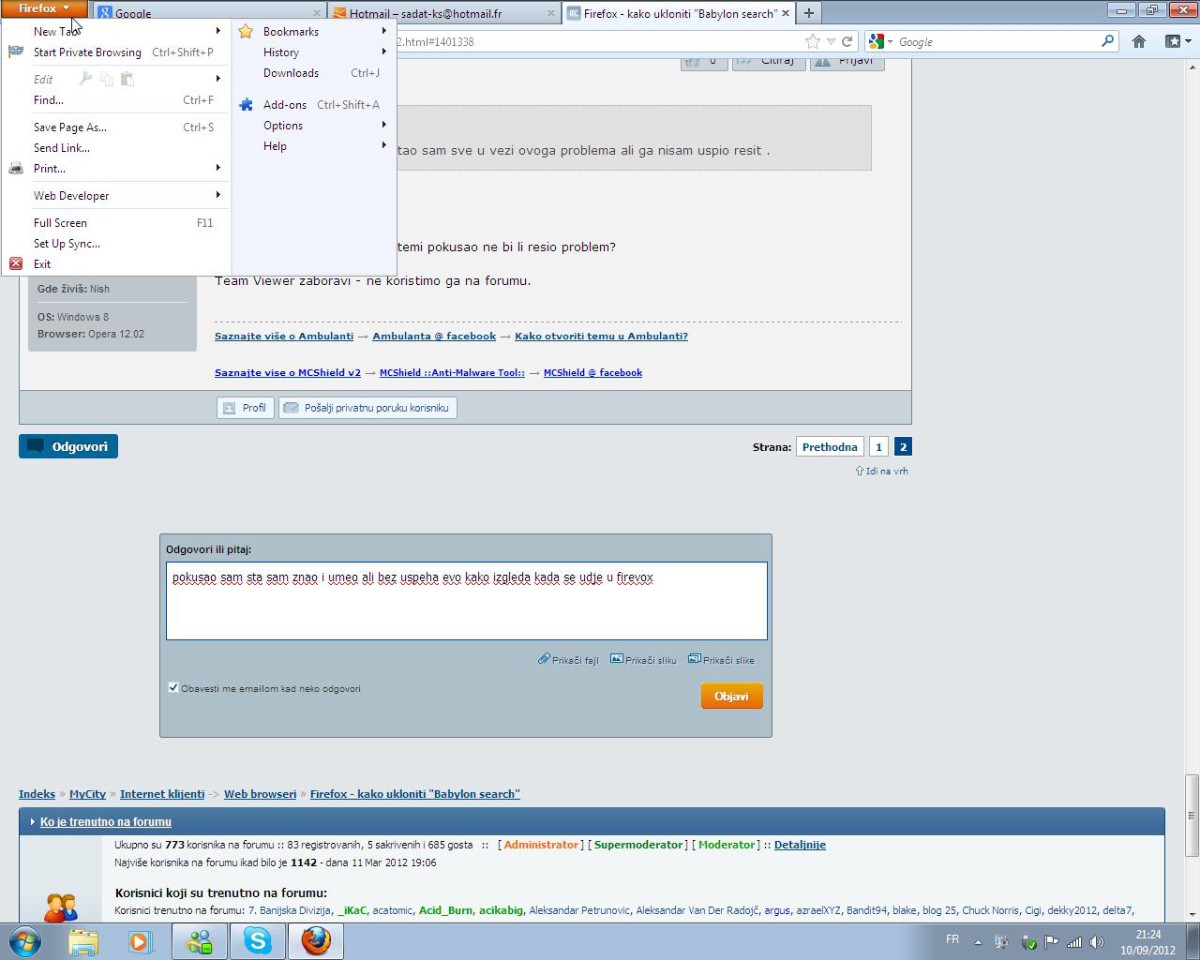This screenshot has width=1200, height=960.
Task: Open Web browseri breadcrumb link
Action: [260, 794]
